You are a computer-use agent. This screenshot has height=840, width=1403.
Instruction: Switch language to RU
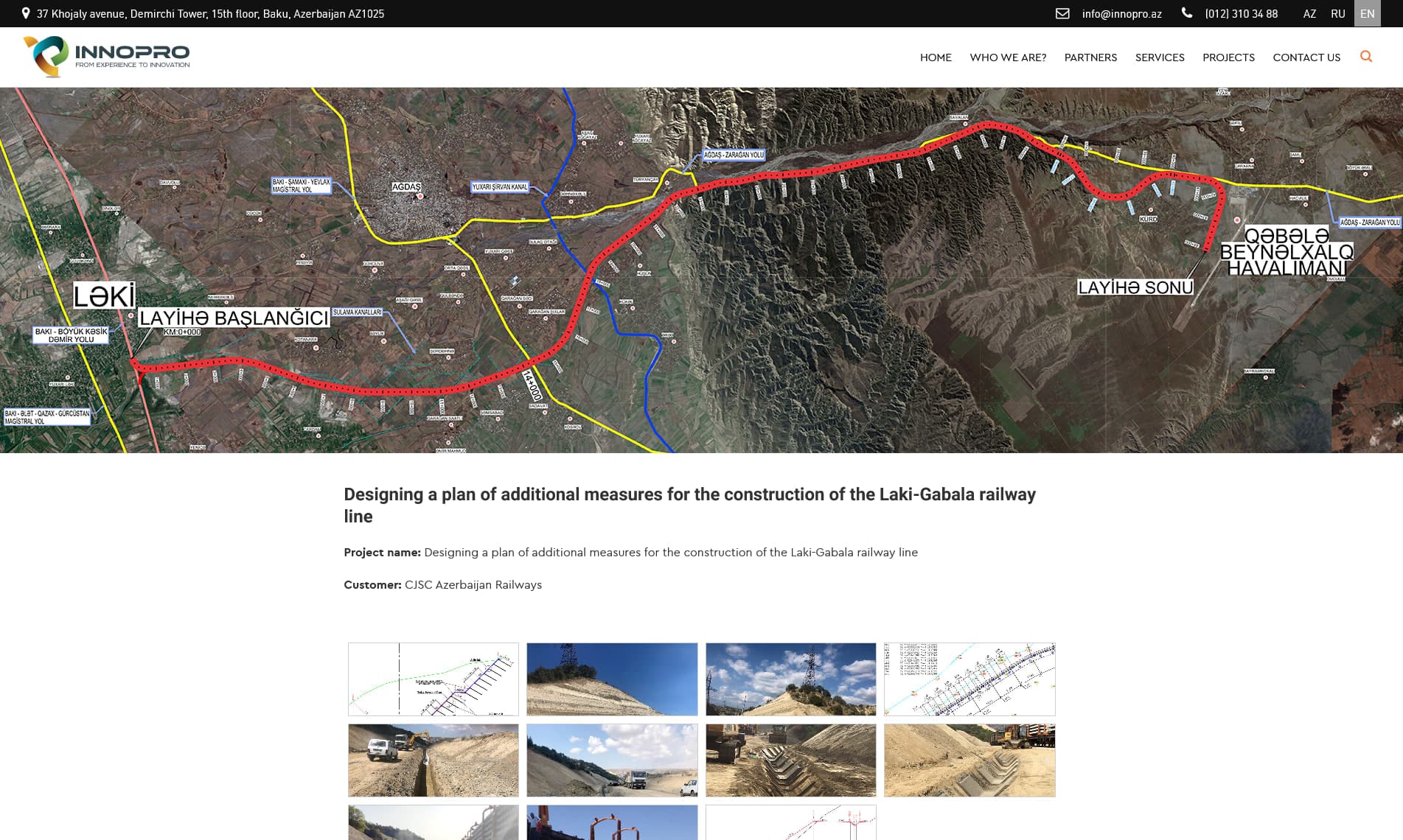1338,14
